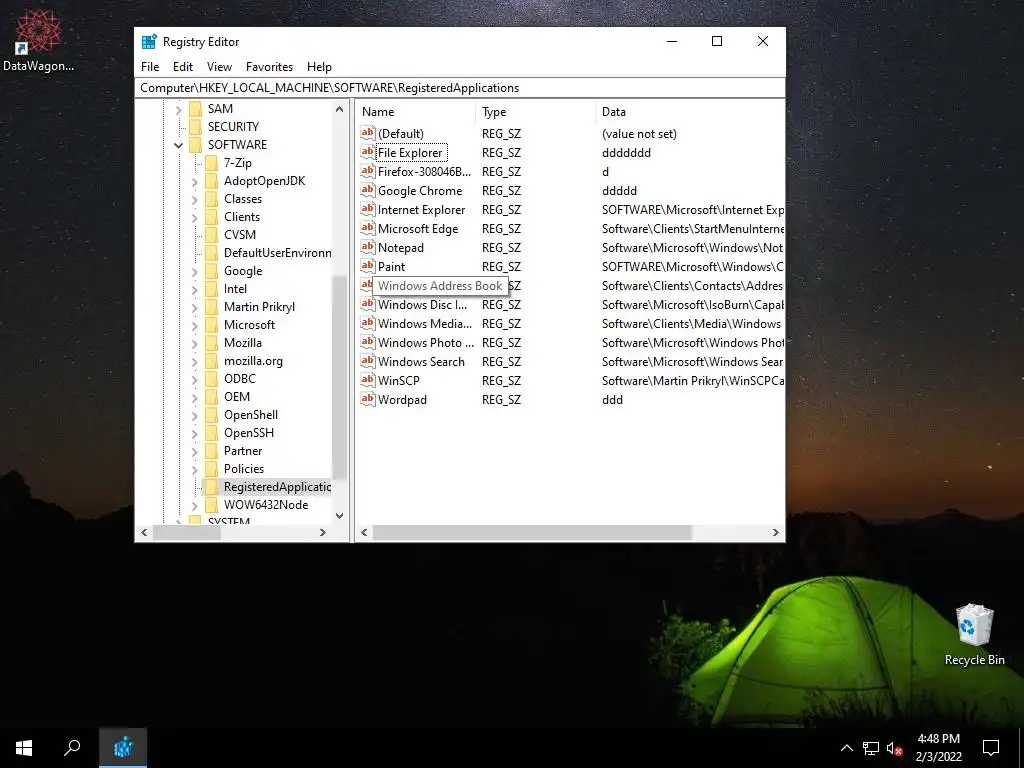Click the registry path address bar

[460, 88]
